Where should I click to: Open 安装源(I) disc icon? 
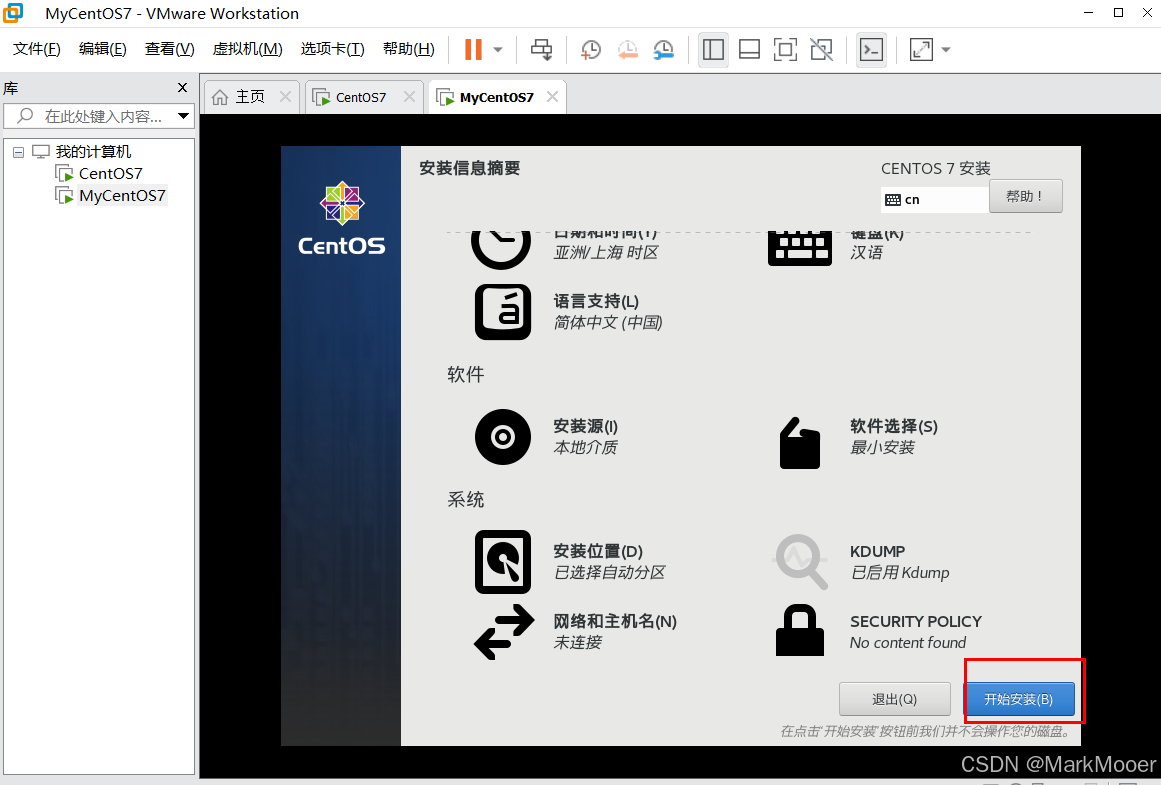(503, 437)
